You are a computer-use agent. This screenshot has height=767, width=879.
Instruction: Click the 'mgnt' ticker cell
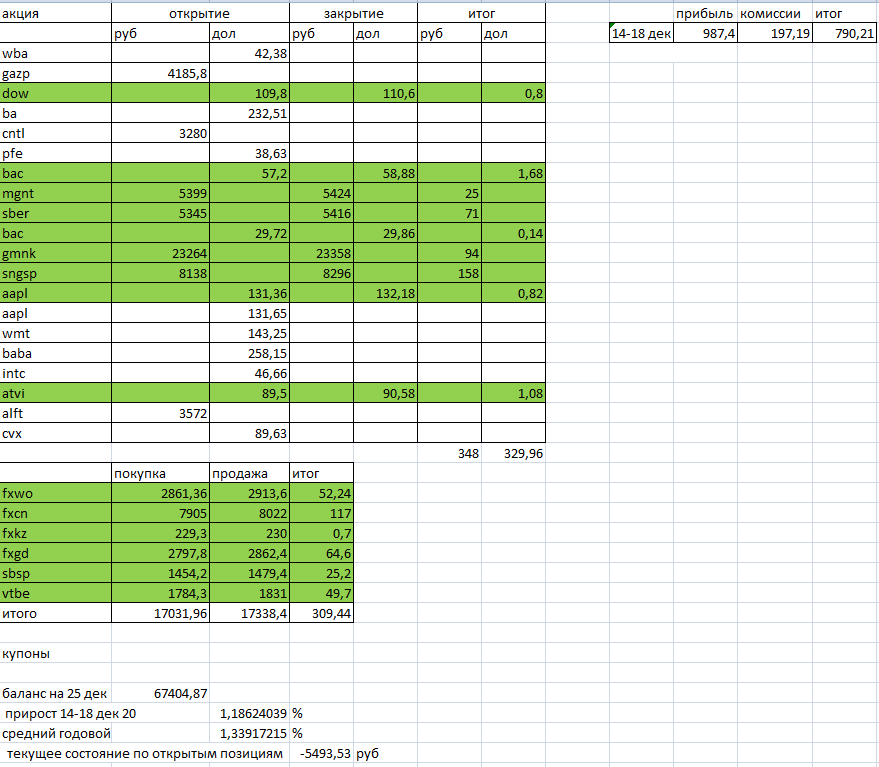[55, 193]
